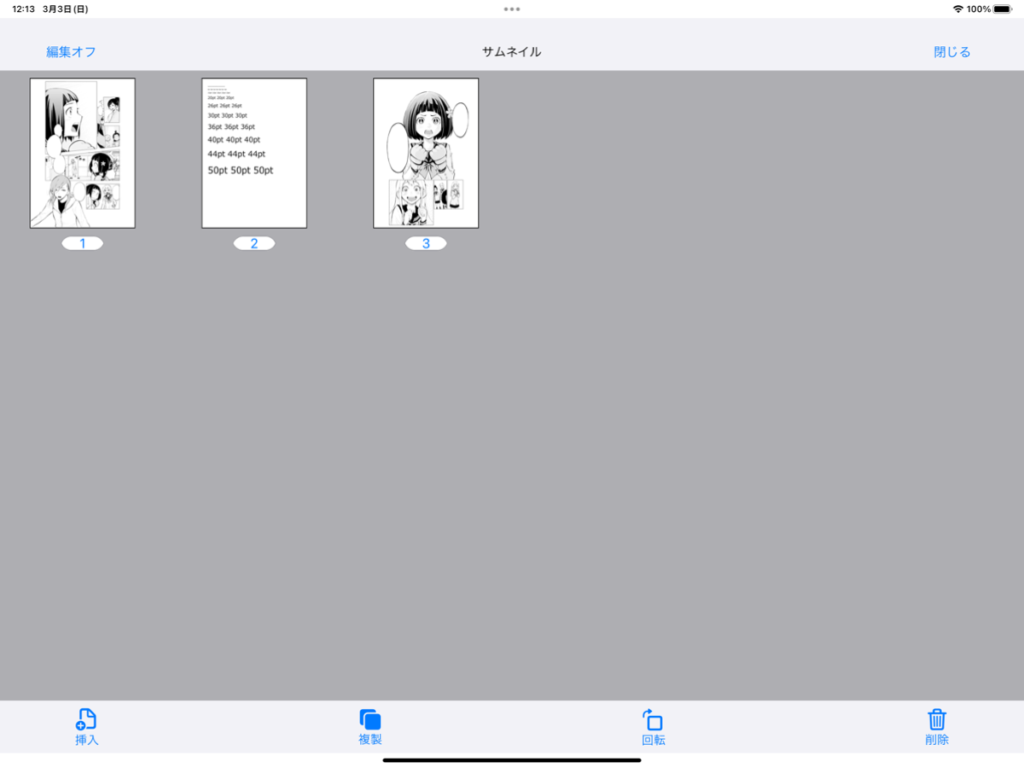Select page 3 manga girl thumbnail
This screenshot has height=768, width=1024.
(426, 153)
